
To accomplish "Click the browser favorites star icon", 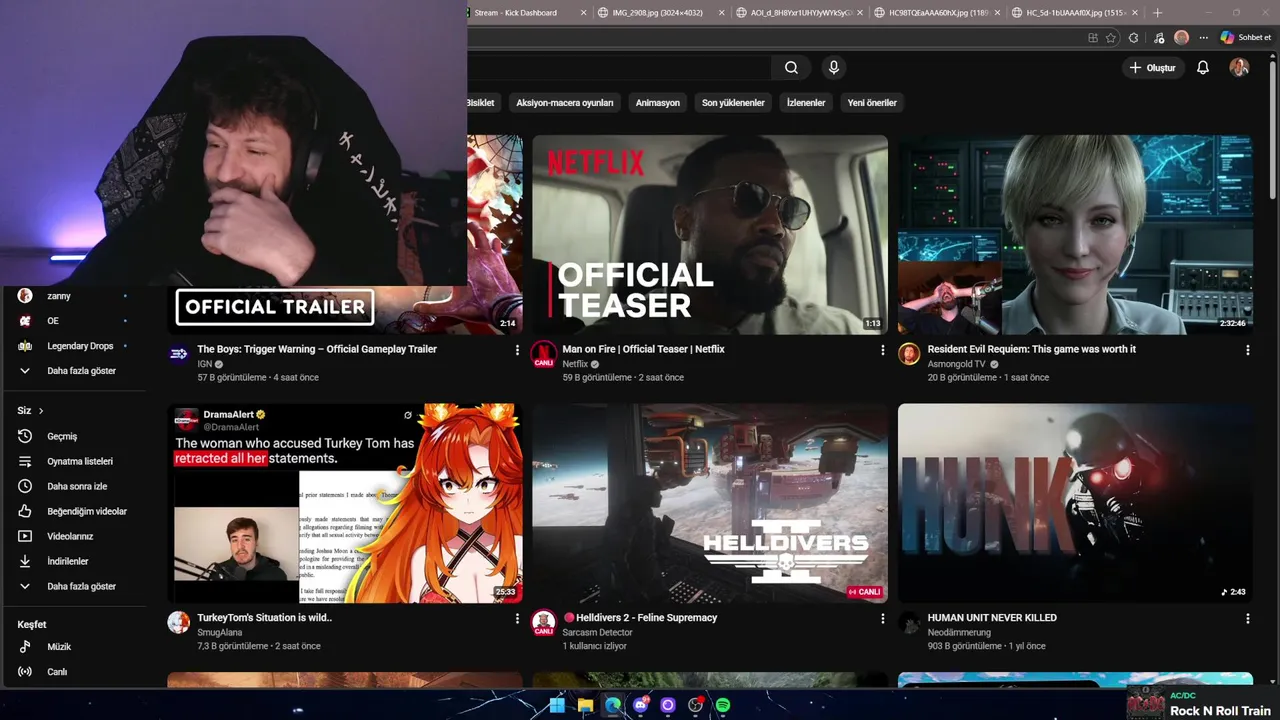I will click(1111, 38).
